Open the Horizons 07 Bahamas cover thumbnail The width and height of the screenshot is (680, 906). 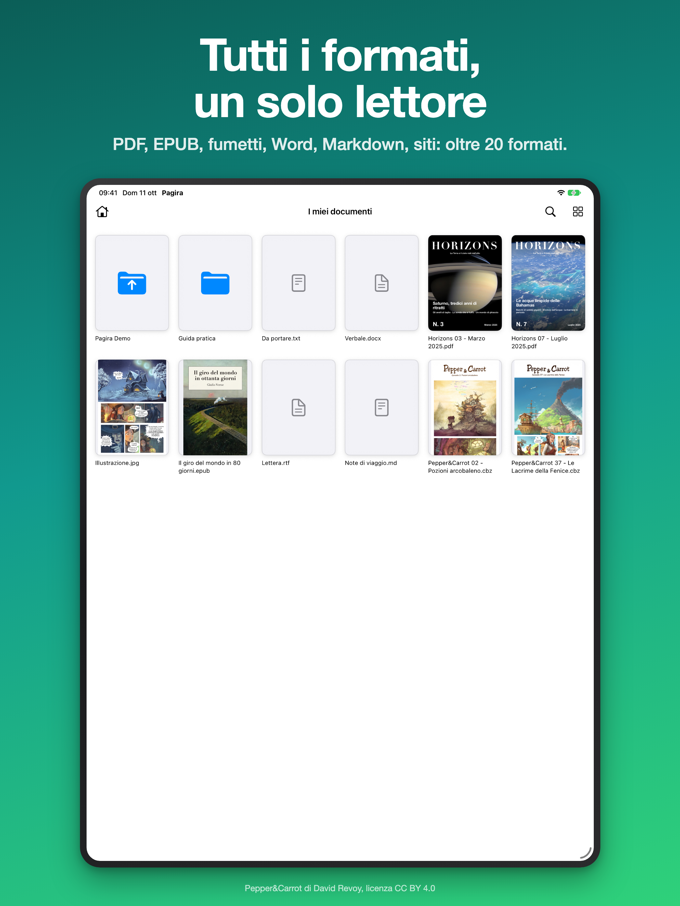(x=548, y=283)
